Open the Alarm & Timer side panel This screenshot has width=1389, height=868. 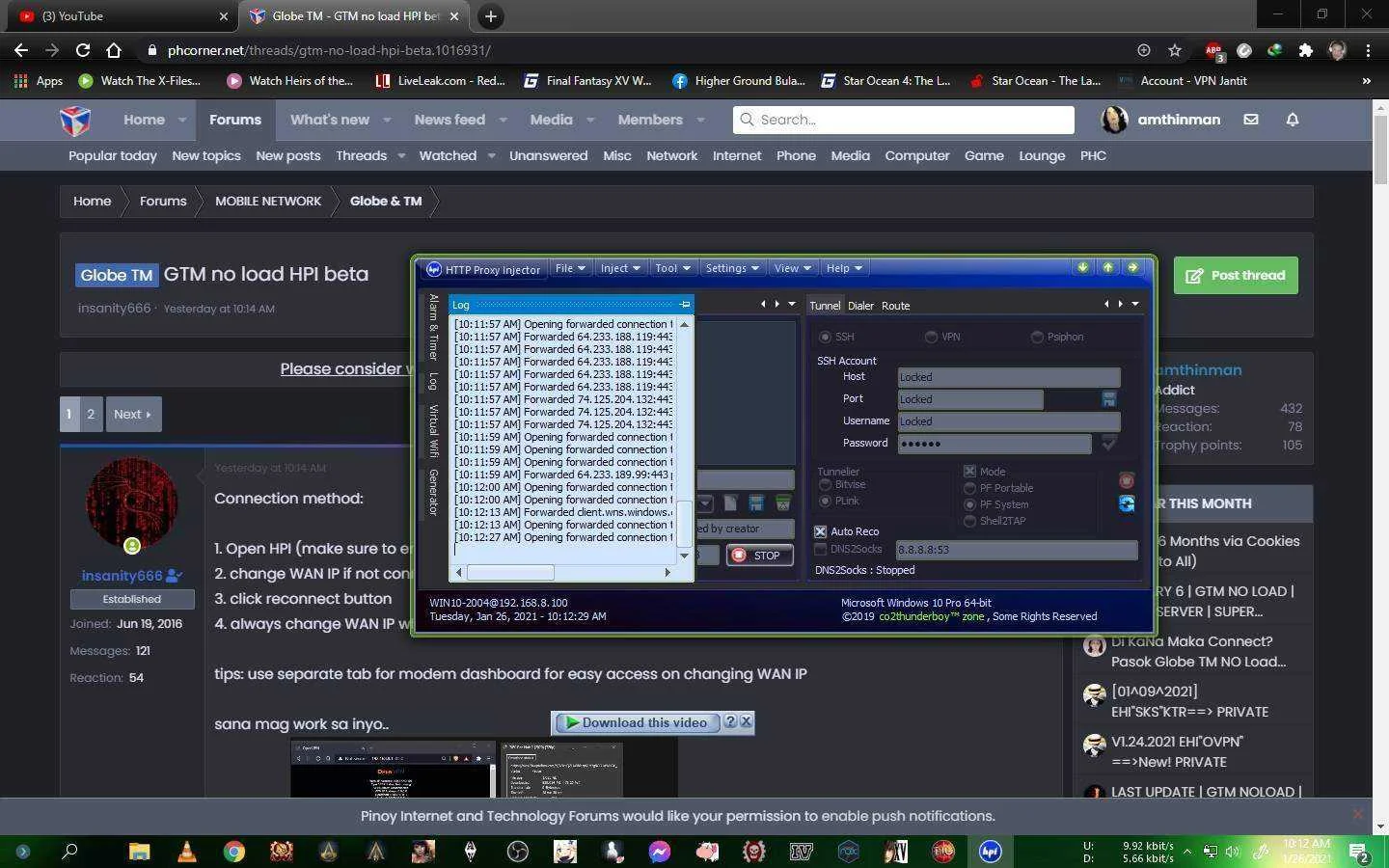(x=434, y=327)
